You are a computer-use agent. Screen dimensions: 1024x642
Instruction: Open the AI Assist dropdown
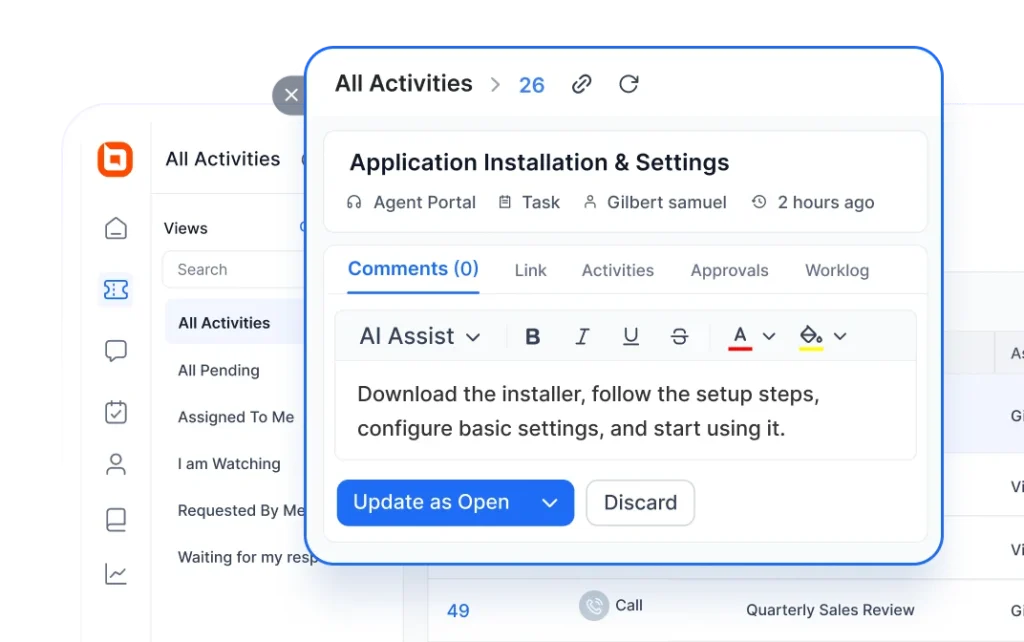418,337
